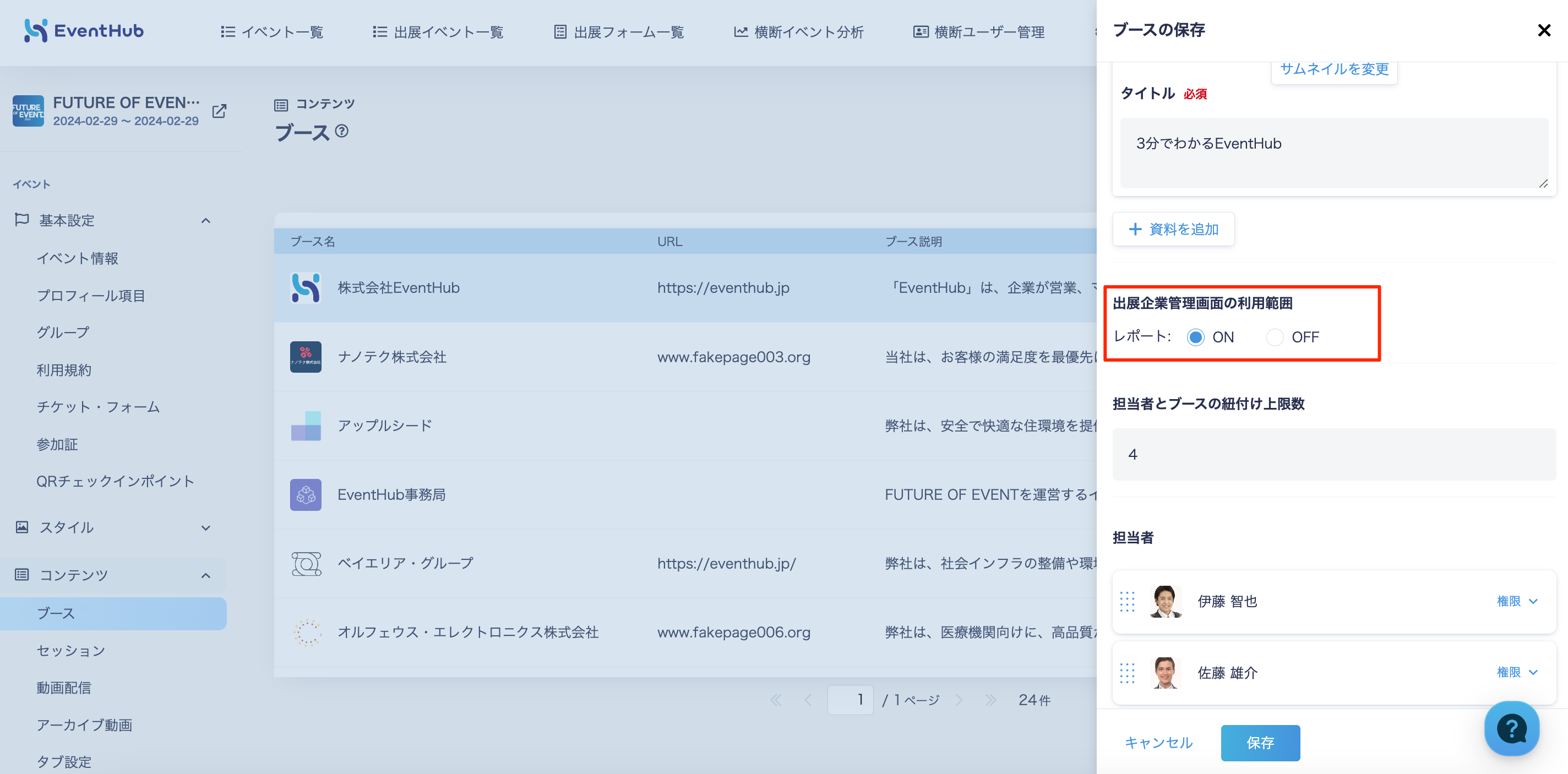
Task: Click 伊藤 智也 avatar photo
Action: (x=1165, y=602)
